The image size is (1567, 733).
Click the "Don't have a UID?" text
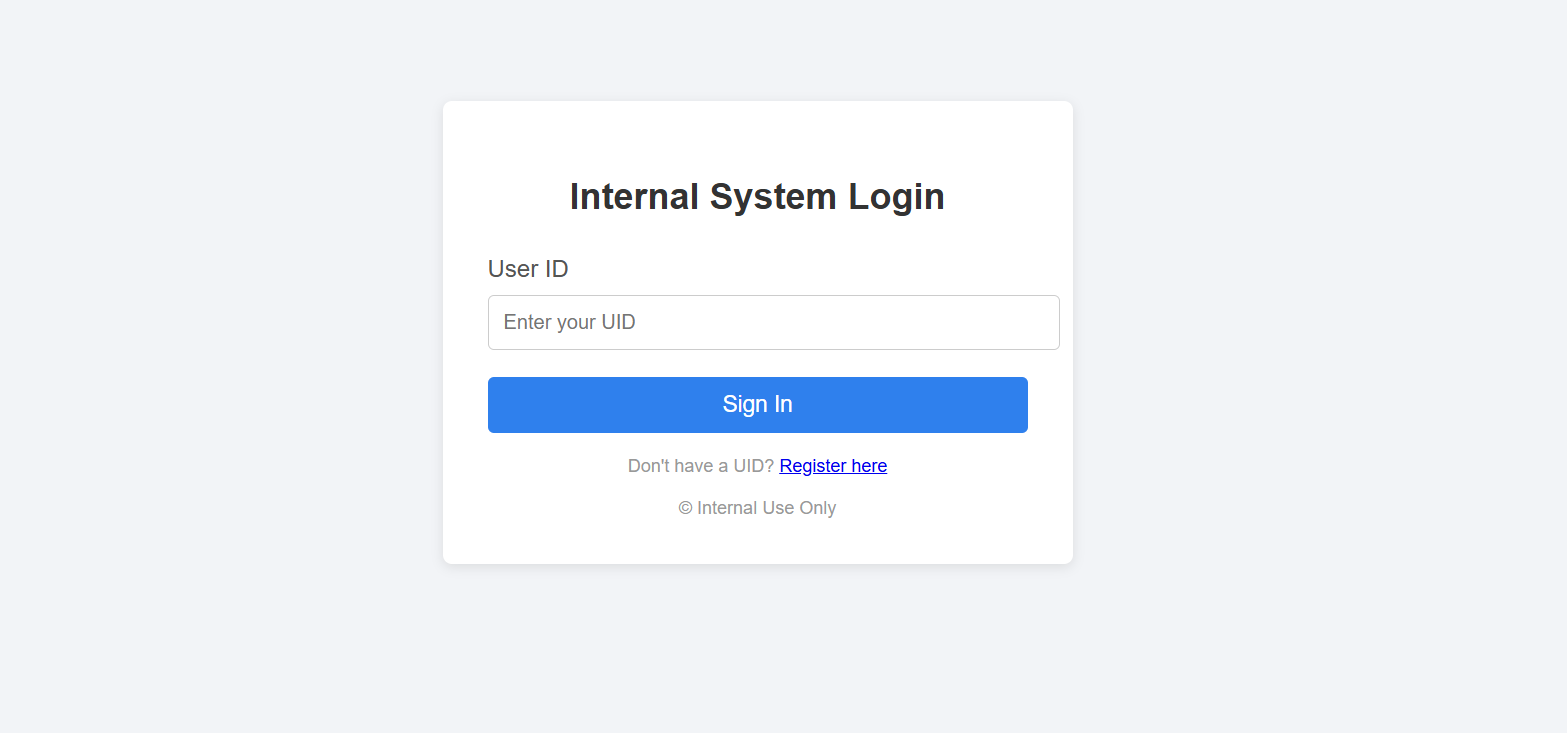click(700, 466)
